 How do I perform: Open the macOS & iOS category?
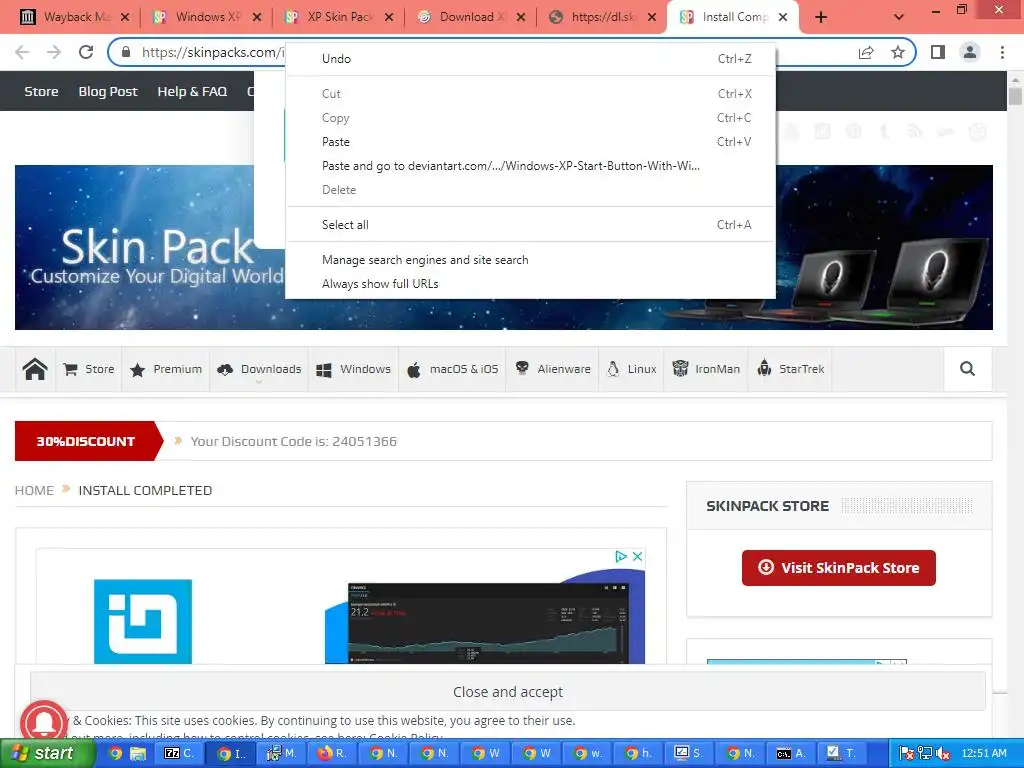(453, 369)
